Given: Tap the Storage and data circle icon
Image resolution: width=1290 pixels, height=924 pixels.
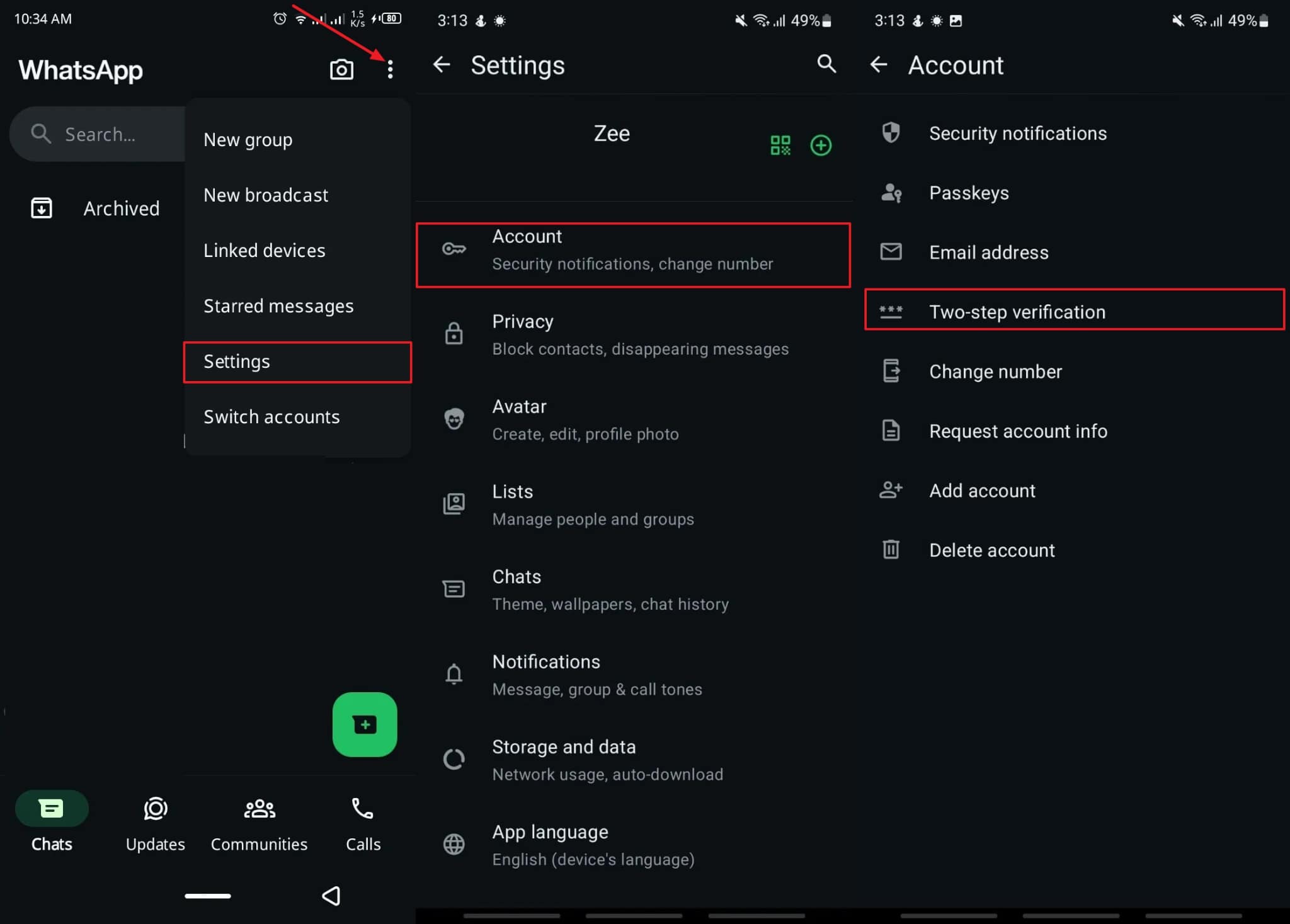Looking at the screenshot, I should pos(454,759).
